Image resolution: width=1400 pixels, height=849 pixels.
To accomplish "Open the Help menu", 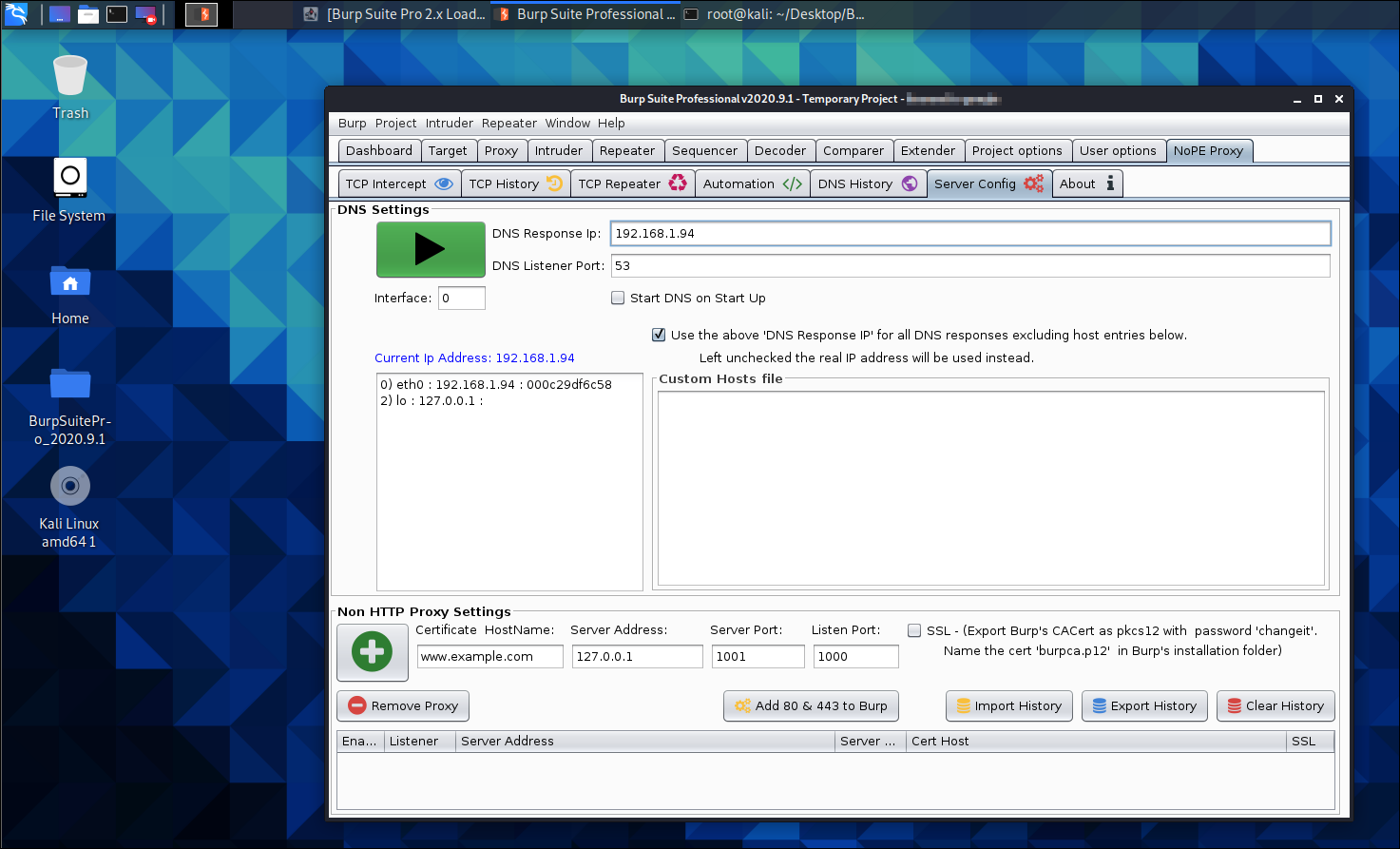I will pos(611,124).
